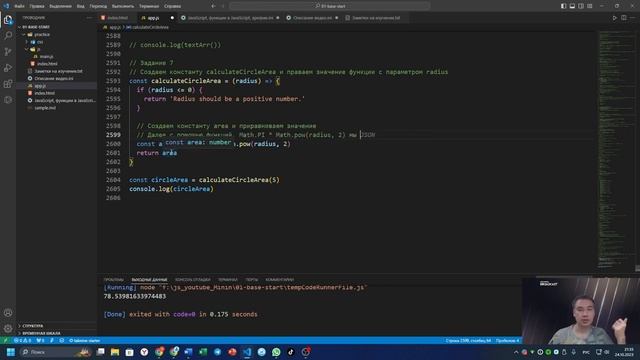Open Yandex Browser from the taskbar
The image size is (640, 360).
(144, 352)
